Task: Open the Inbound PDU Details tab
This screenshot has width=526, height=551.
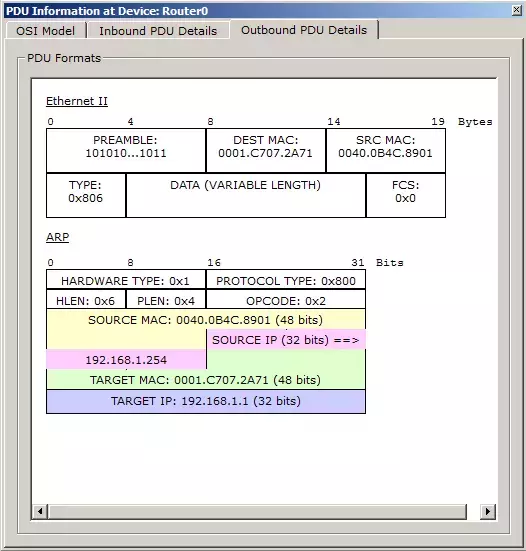Action: coord(158,31)
